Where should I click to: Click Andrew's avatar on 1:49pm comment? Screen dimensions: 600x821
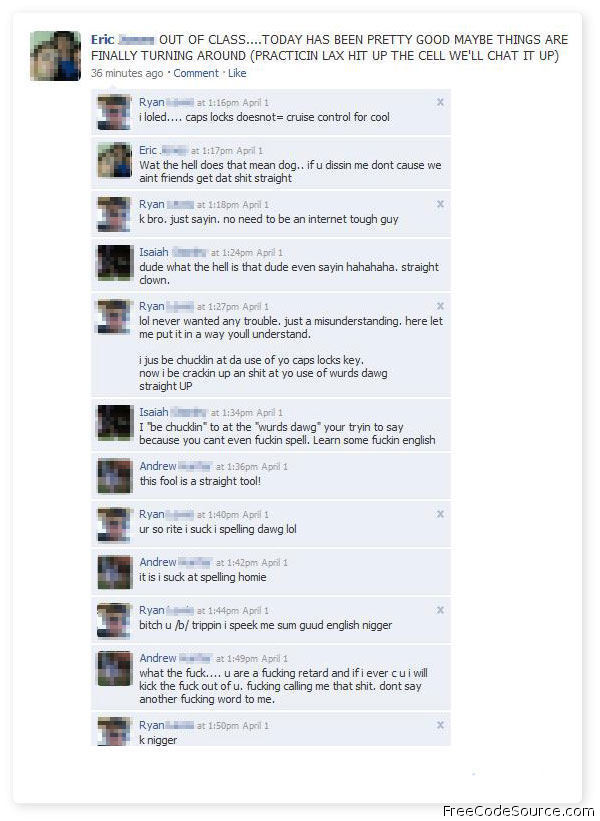(115, 668)
